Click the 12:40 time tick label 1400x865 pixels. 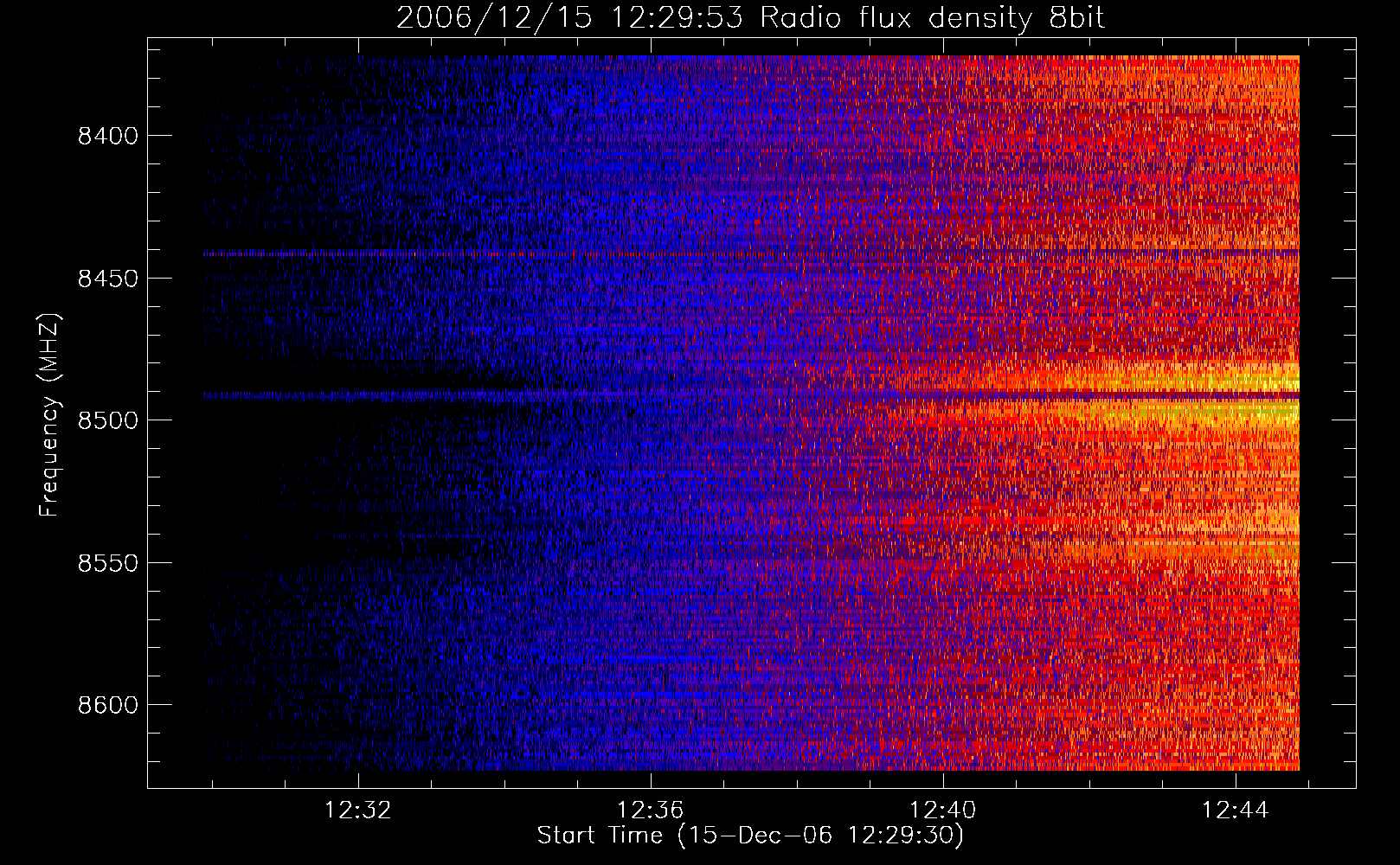pos(943,810)
